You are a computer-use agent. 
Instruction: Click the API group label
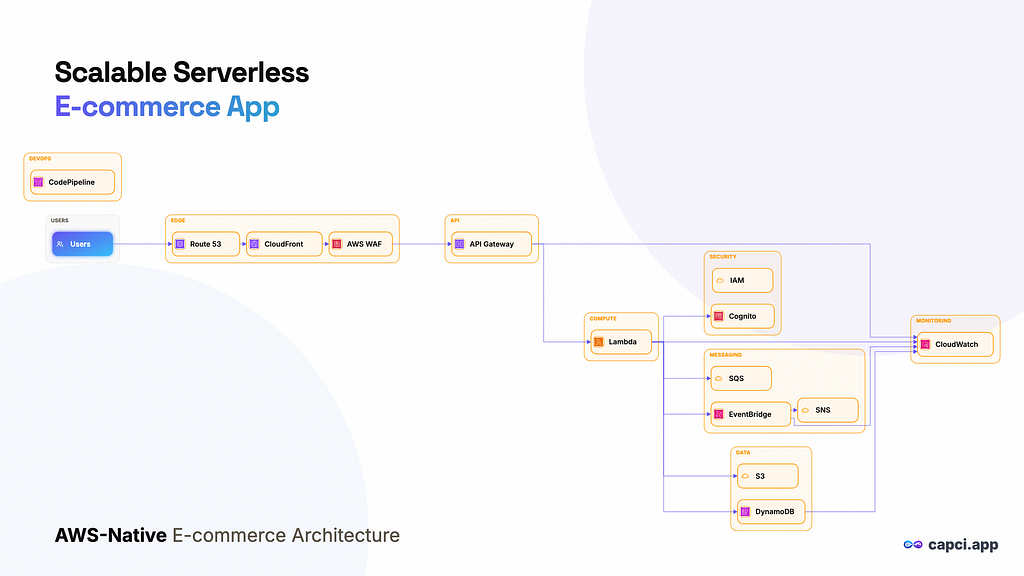[455, 221]
